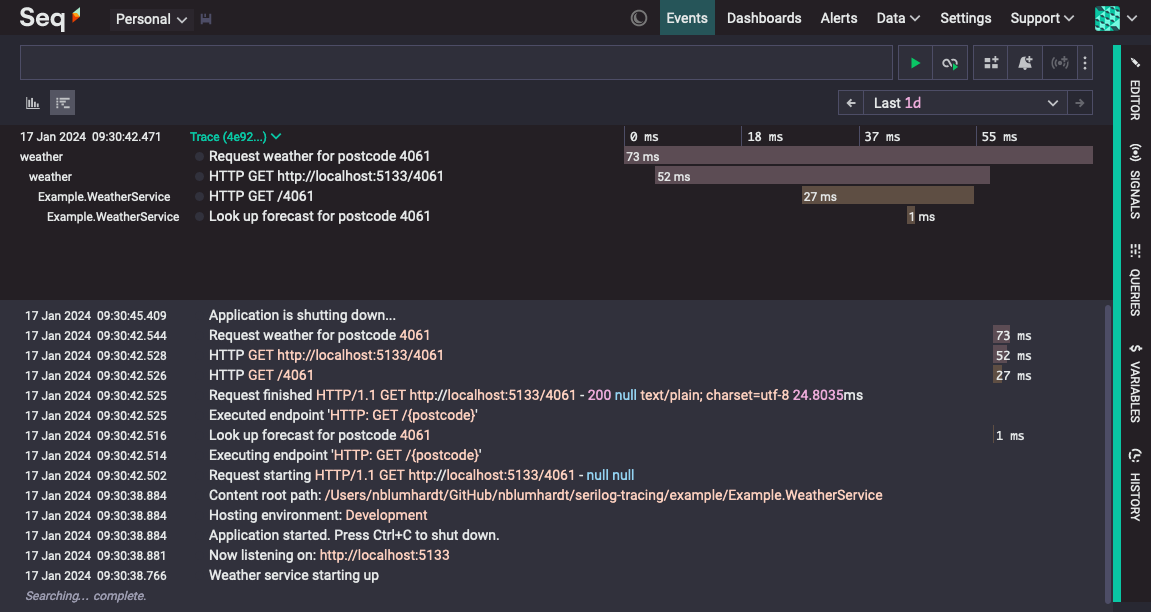
Task: Click the 'weather' service name on first span
Action: point(41,156)
